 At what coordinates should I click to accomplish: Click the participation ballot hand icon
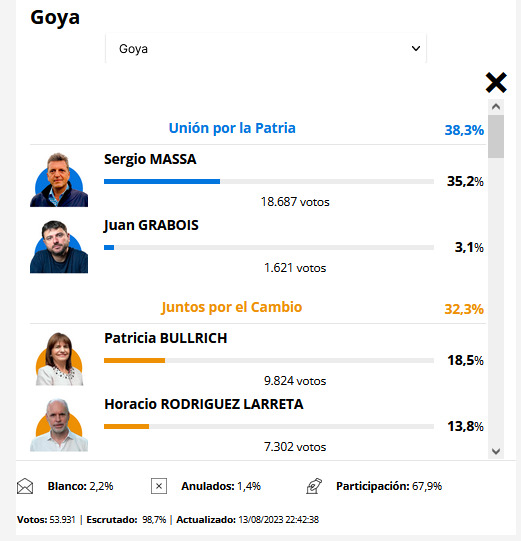314,486
